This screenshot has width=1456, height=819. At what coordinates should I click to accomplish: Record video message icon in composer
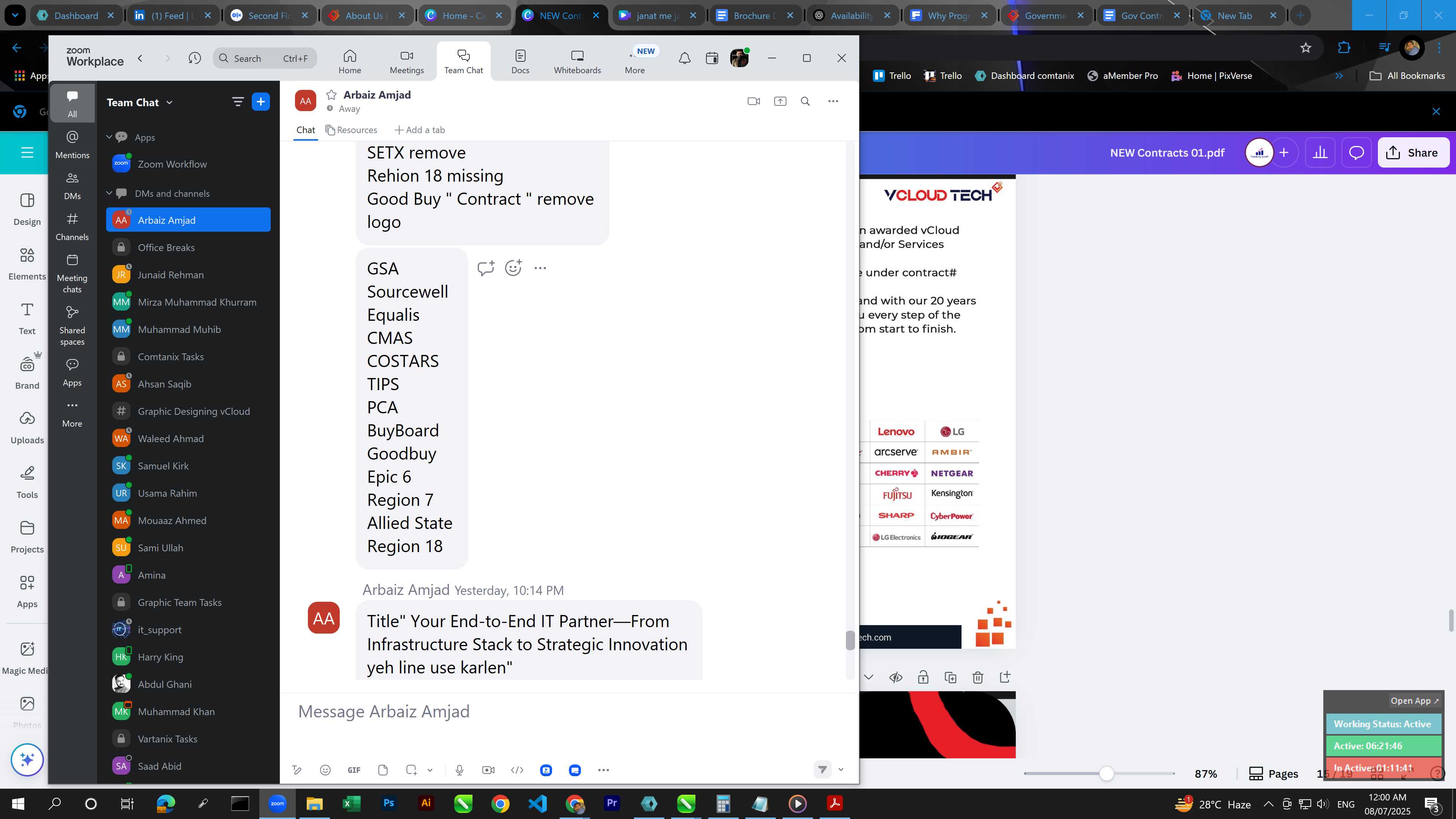(x=488, y=770)
